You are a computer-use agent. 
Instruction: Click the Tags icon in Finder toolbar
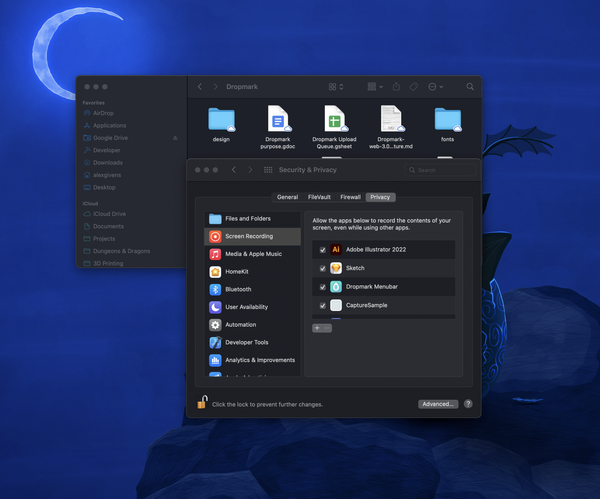pos(413,88)
